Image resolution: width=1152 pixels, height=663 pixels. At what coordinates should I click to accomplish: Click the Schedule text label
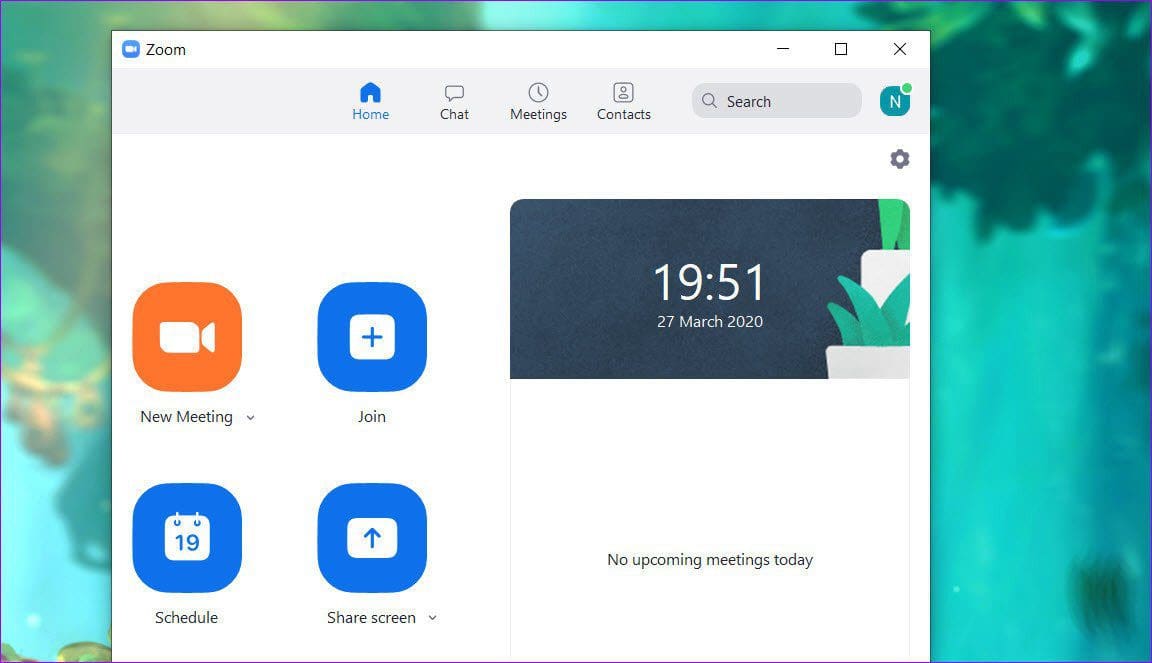pyautogui.click(x=187, y=617)
